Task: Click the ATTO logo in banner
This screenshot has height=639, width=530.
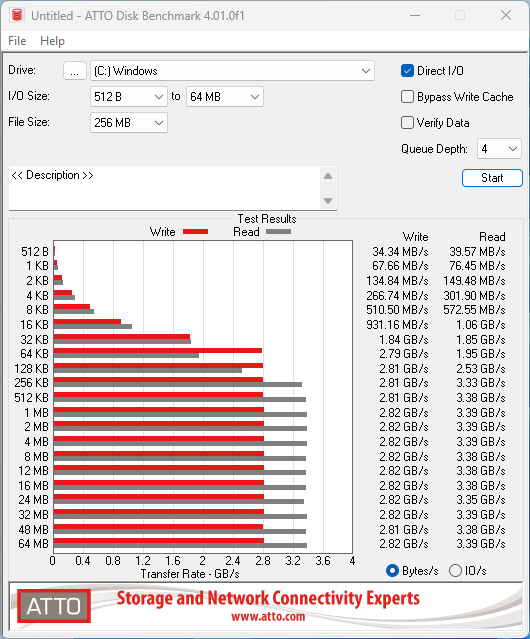Action: point(54,606)
